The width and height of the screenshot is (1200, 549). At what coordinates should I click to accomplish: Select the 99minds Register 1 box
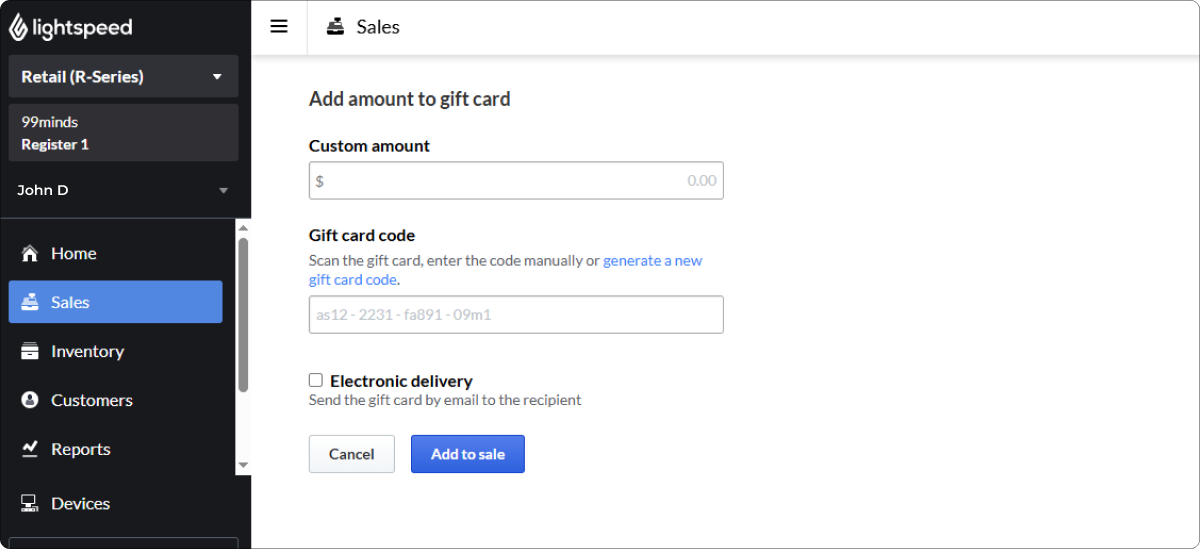(124, 133)
